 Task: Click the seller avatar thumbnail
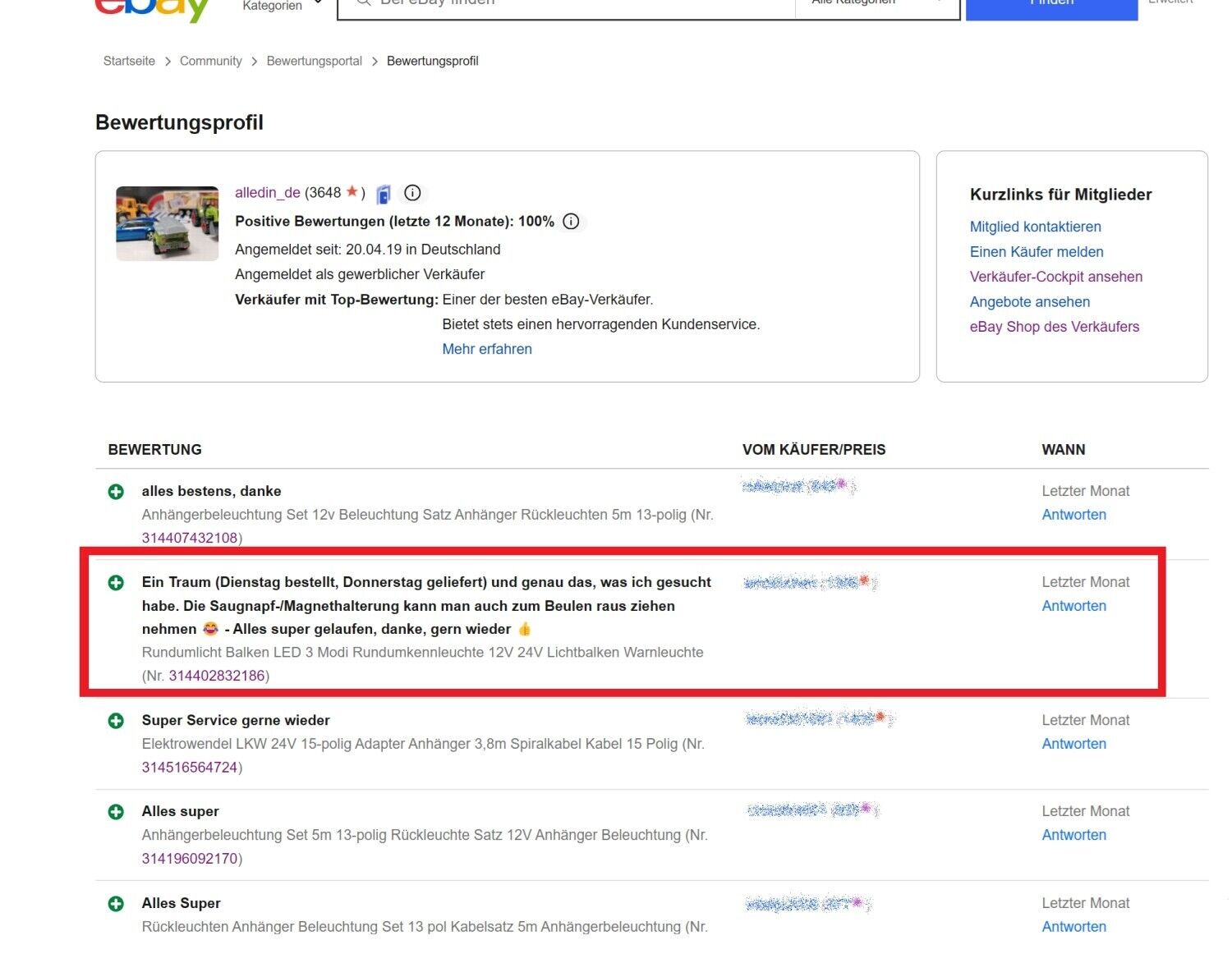168,223
